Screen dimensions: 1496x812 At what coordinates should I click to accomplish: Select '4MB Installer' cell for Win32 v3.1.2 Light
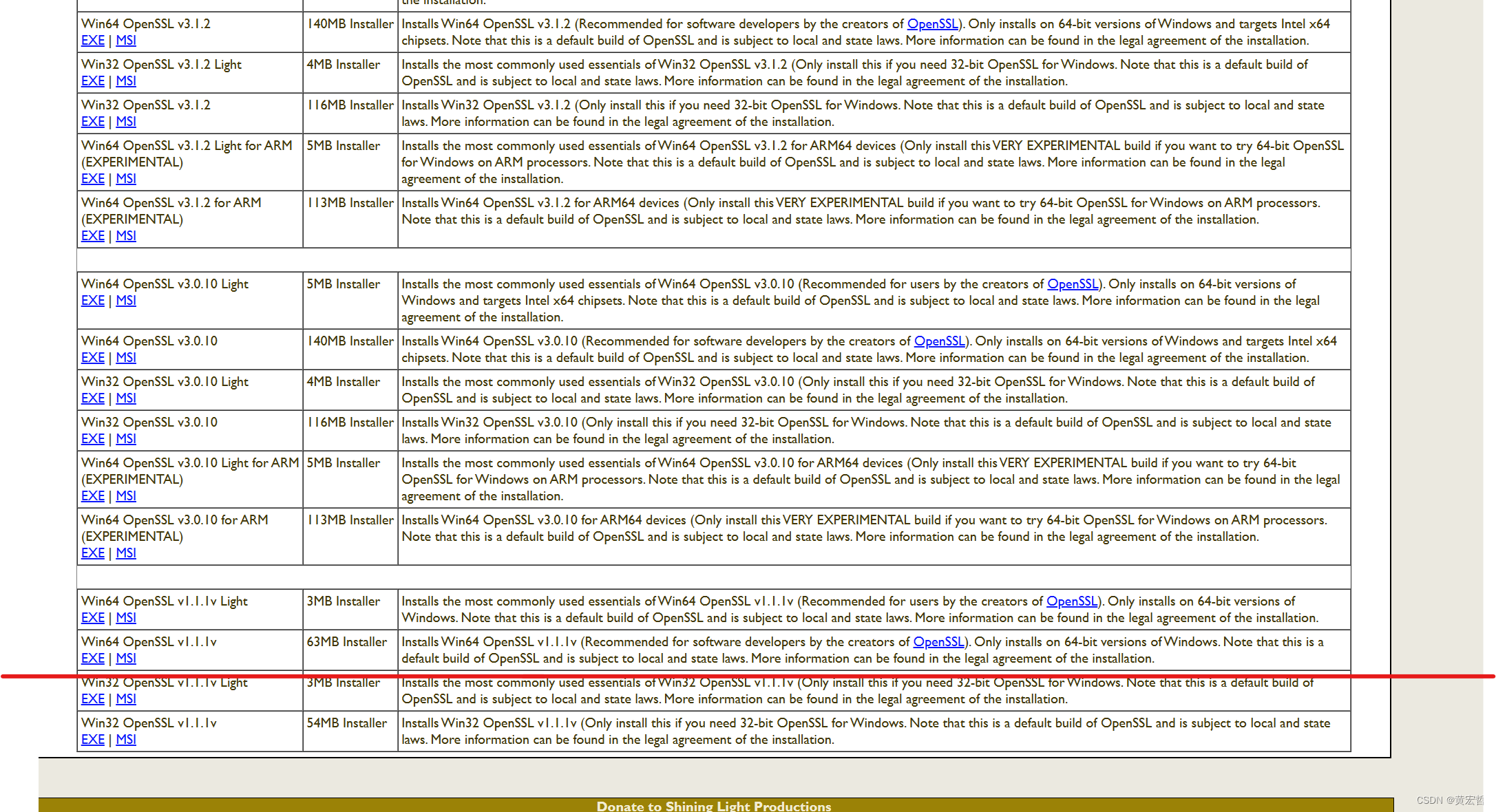click(350, 73)
